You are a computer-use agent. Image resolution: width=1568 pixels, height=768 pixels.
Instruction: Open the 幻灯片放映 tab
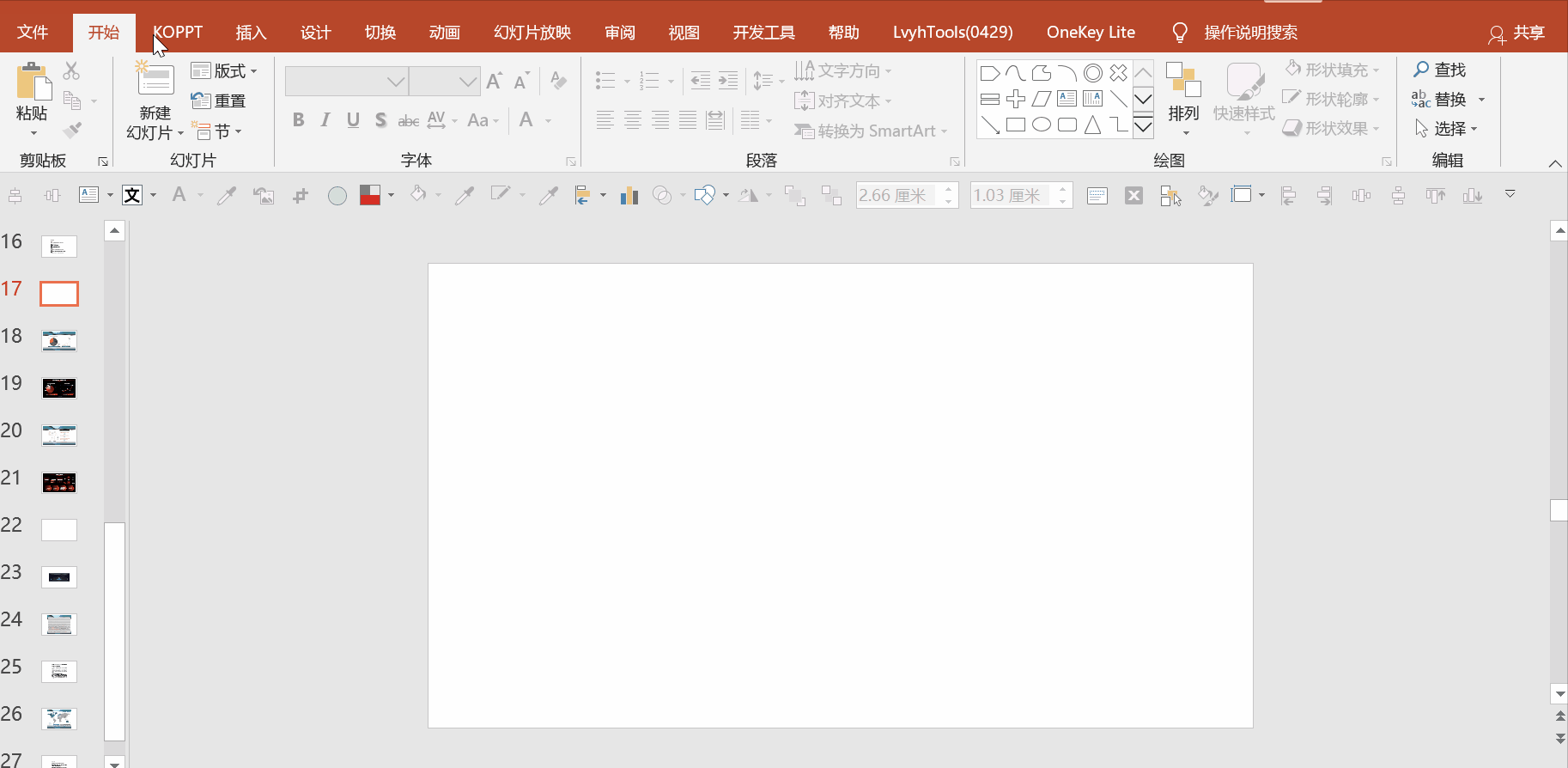point(532,33)
